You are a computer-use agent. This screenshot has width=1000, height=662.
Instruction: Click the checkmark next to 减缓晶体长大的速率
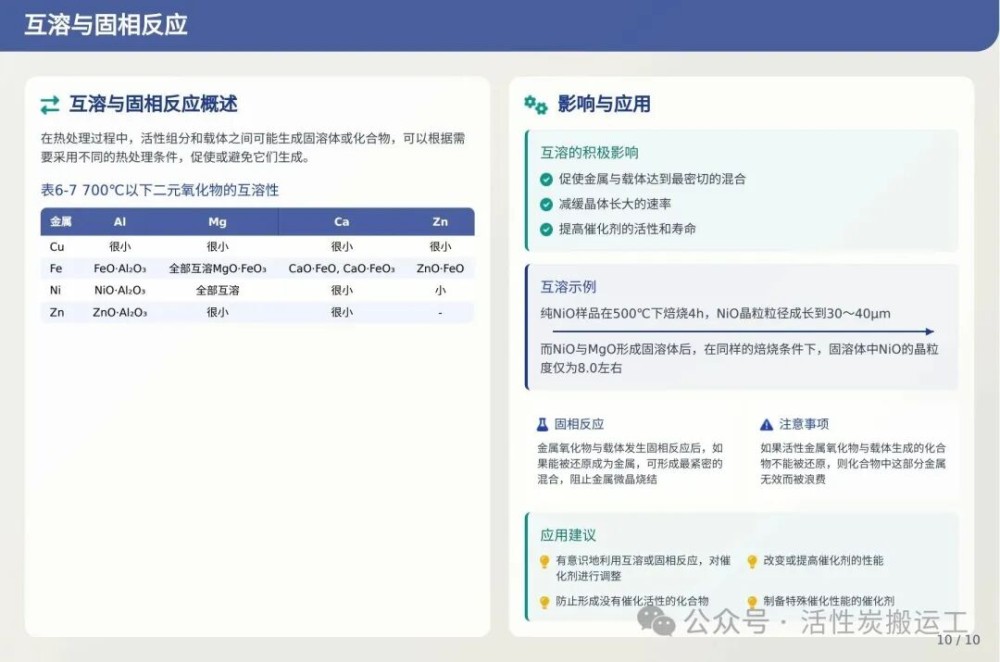[x=546, y=204]
